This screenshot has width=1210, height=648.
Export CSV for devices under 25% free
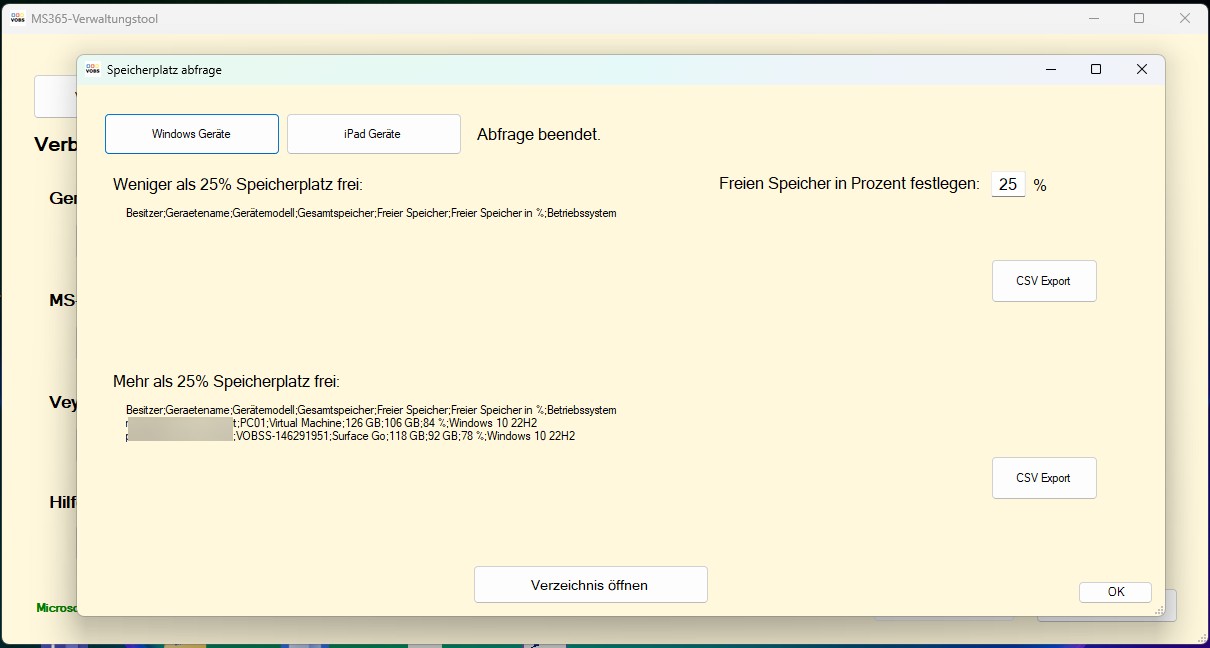(1043, 281)
